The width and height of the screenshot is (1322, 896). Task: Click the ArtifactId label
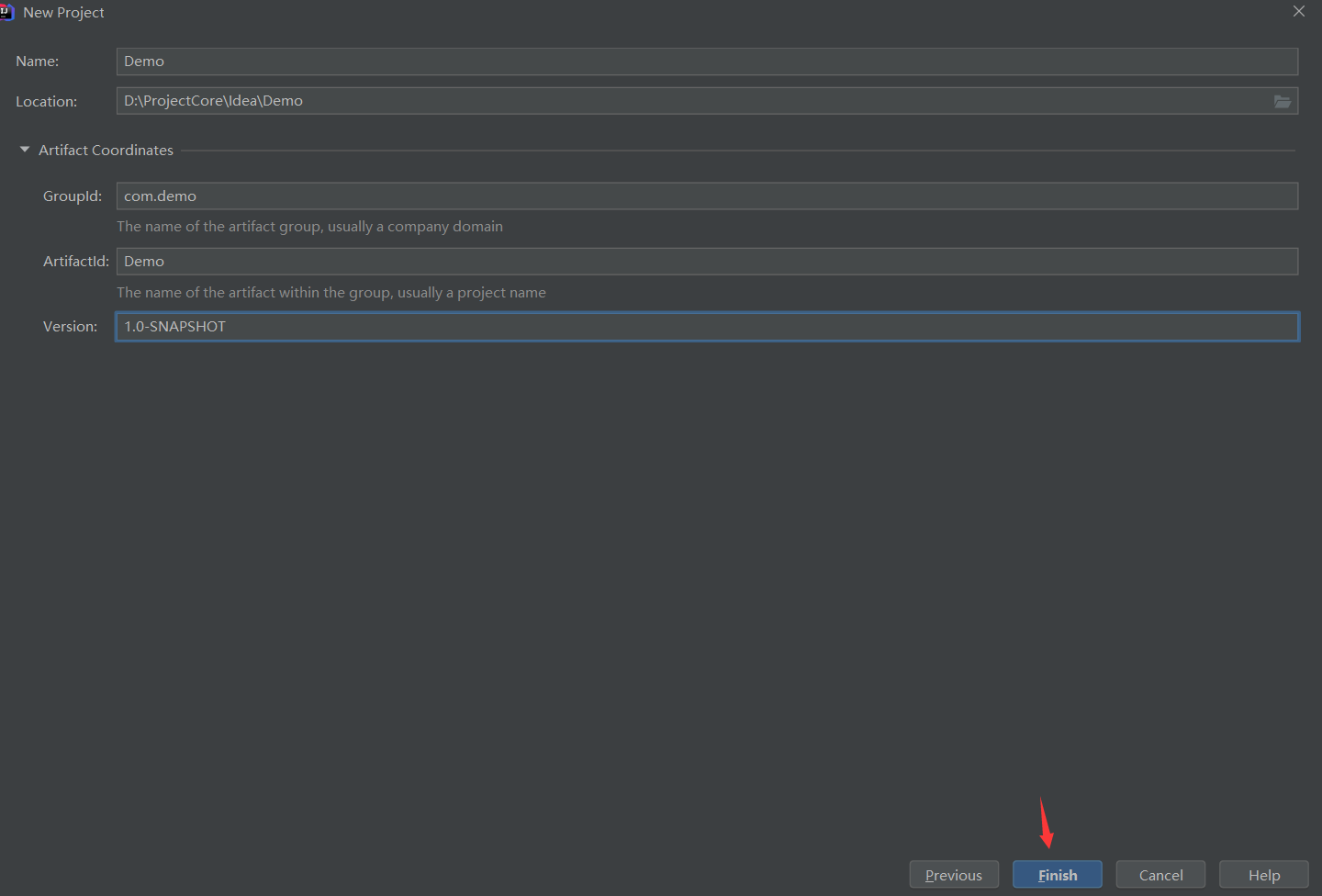pyautogui.click(x=76, y=262)
